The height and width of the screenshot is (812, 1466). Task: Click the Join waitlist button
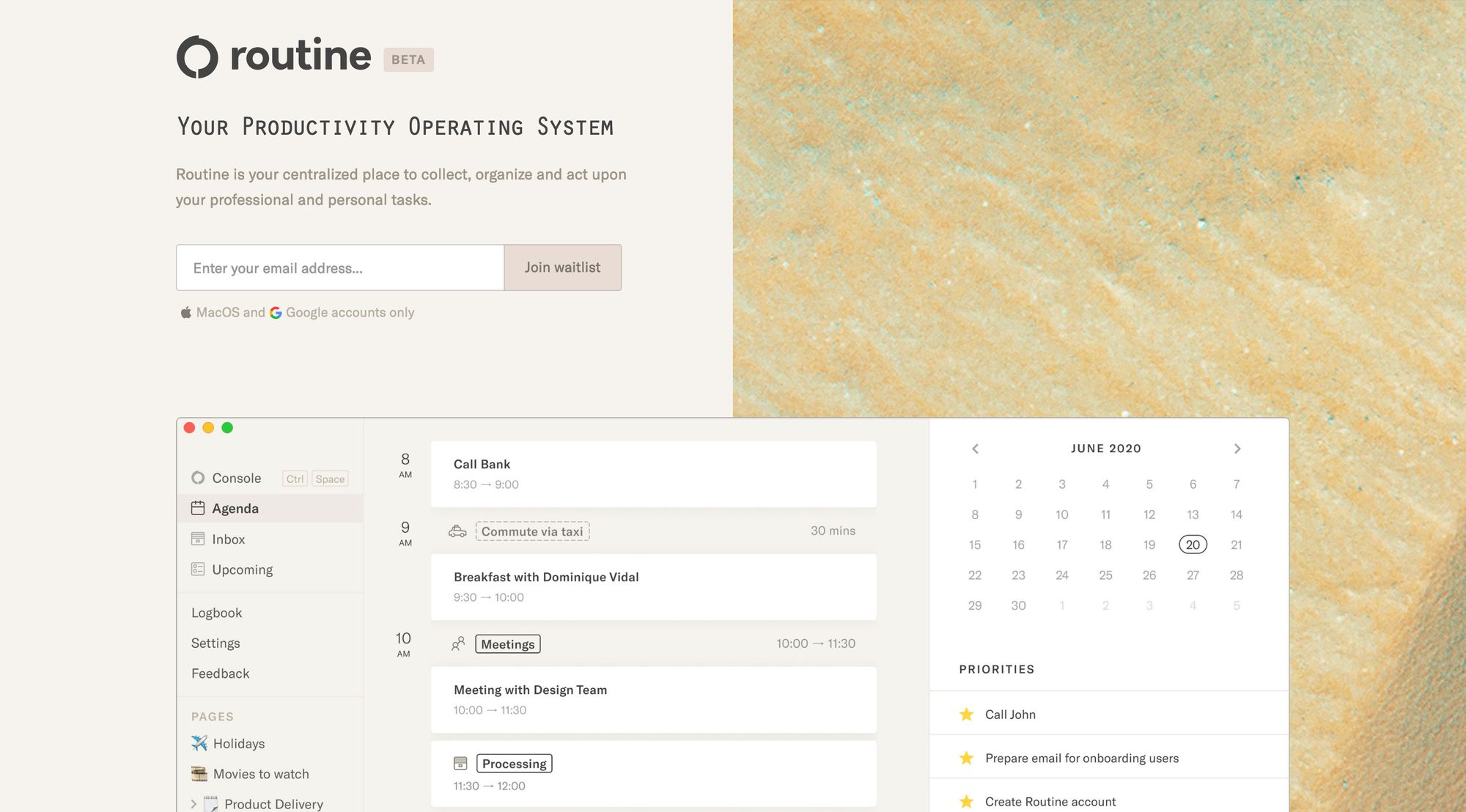[562, 267]
